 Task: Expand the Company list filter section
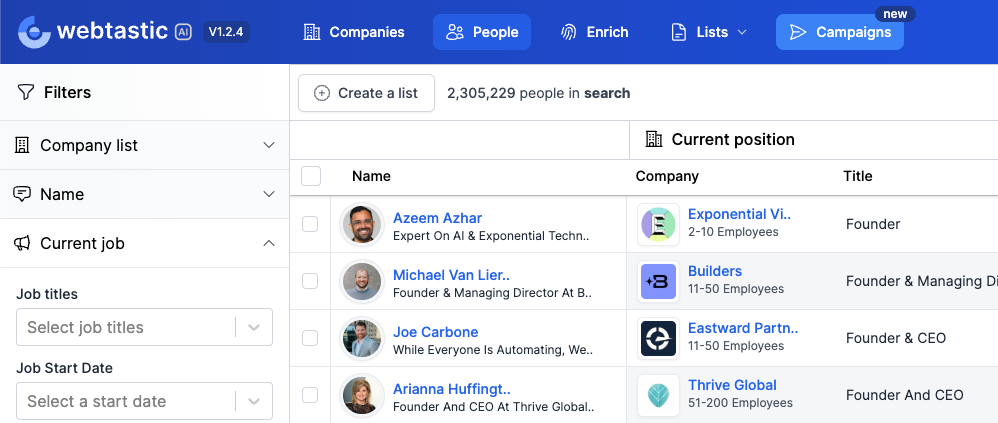(x=268, y=145)
